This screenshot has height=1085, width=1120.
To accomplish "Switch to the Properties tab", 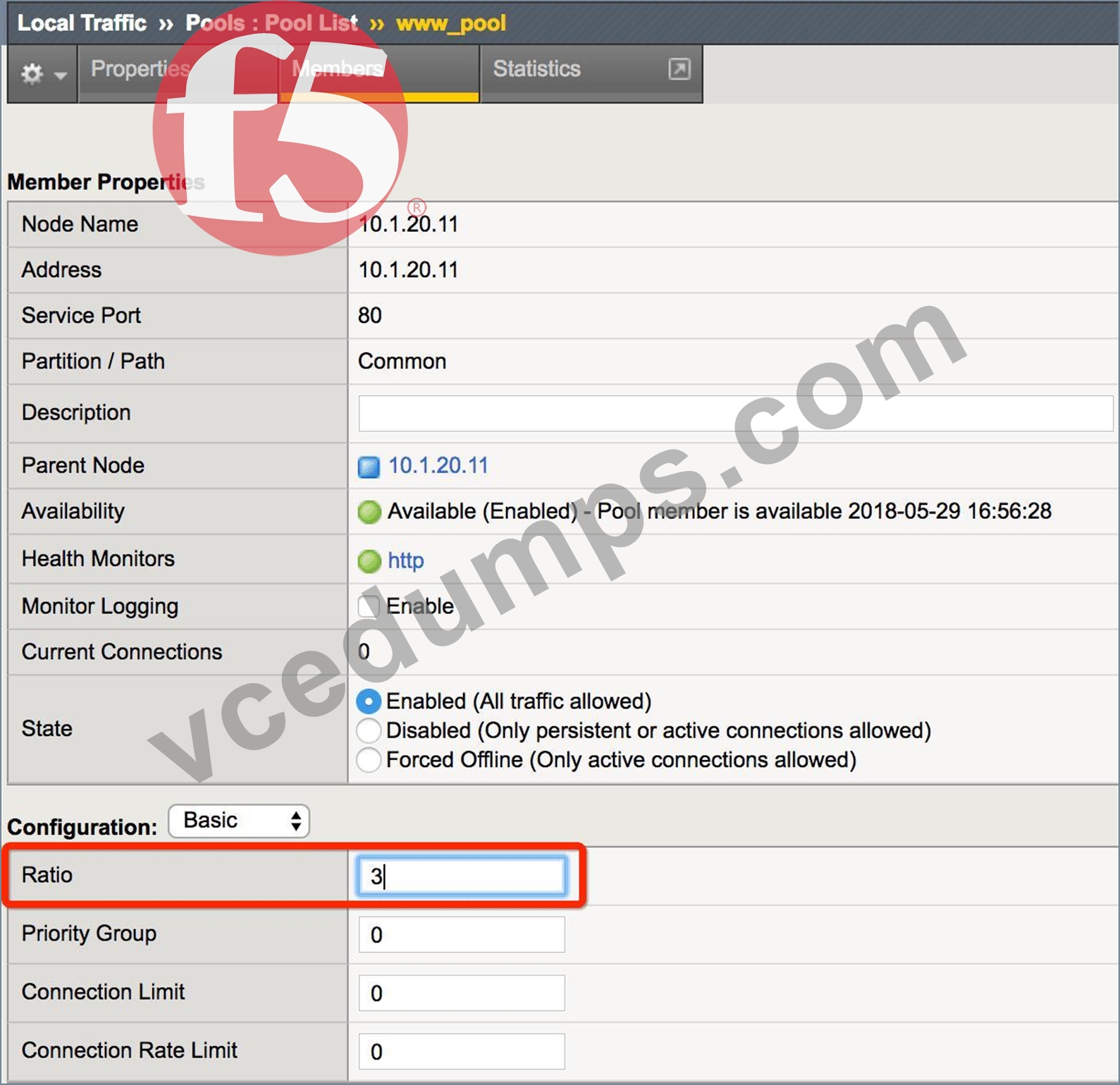I will tap(141, 68).
